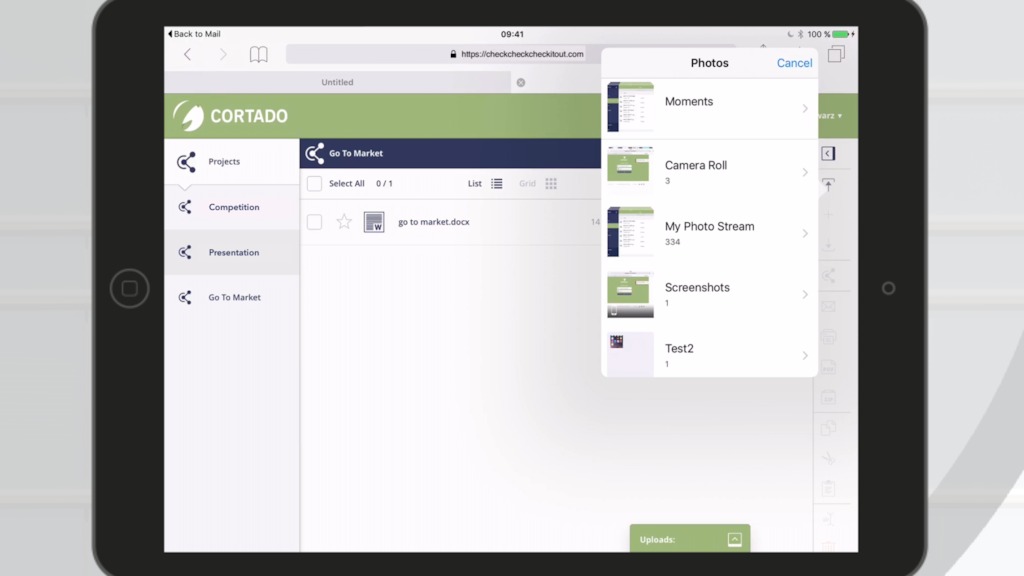Click the upload arrow icon in right toolbar

pos(828,185)
